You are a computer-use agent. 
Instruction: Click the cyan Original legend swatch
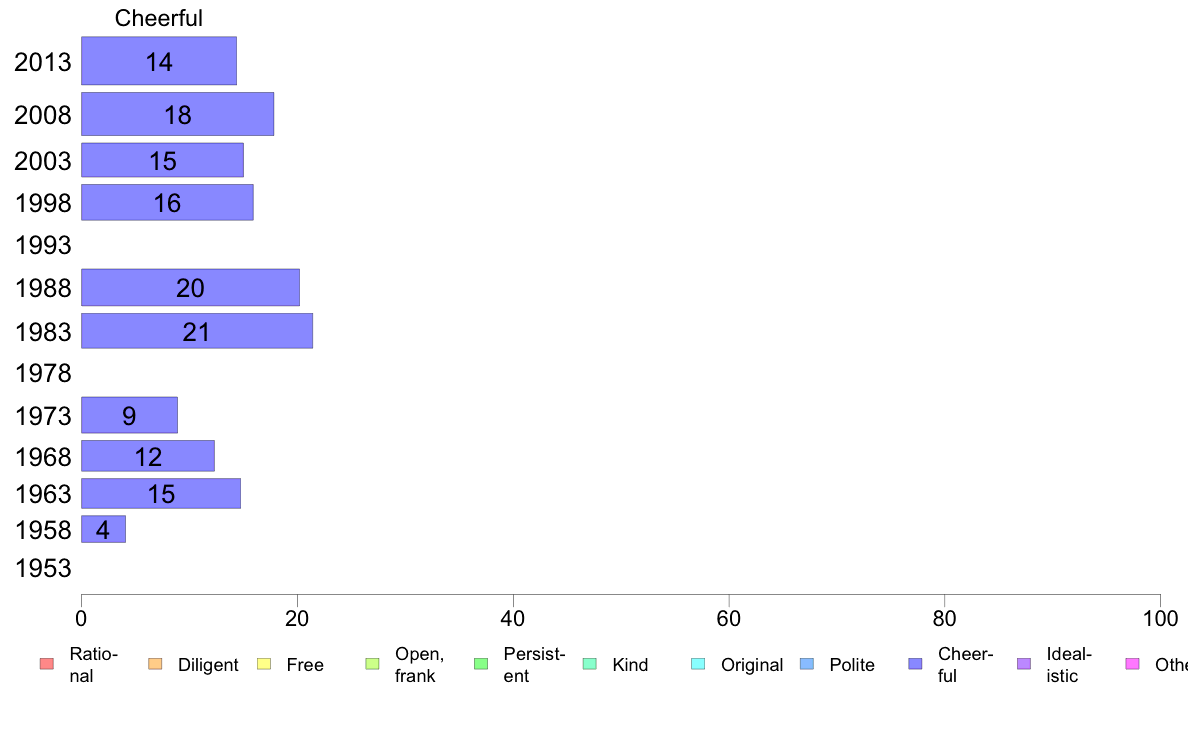click(698, 664)
